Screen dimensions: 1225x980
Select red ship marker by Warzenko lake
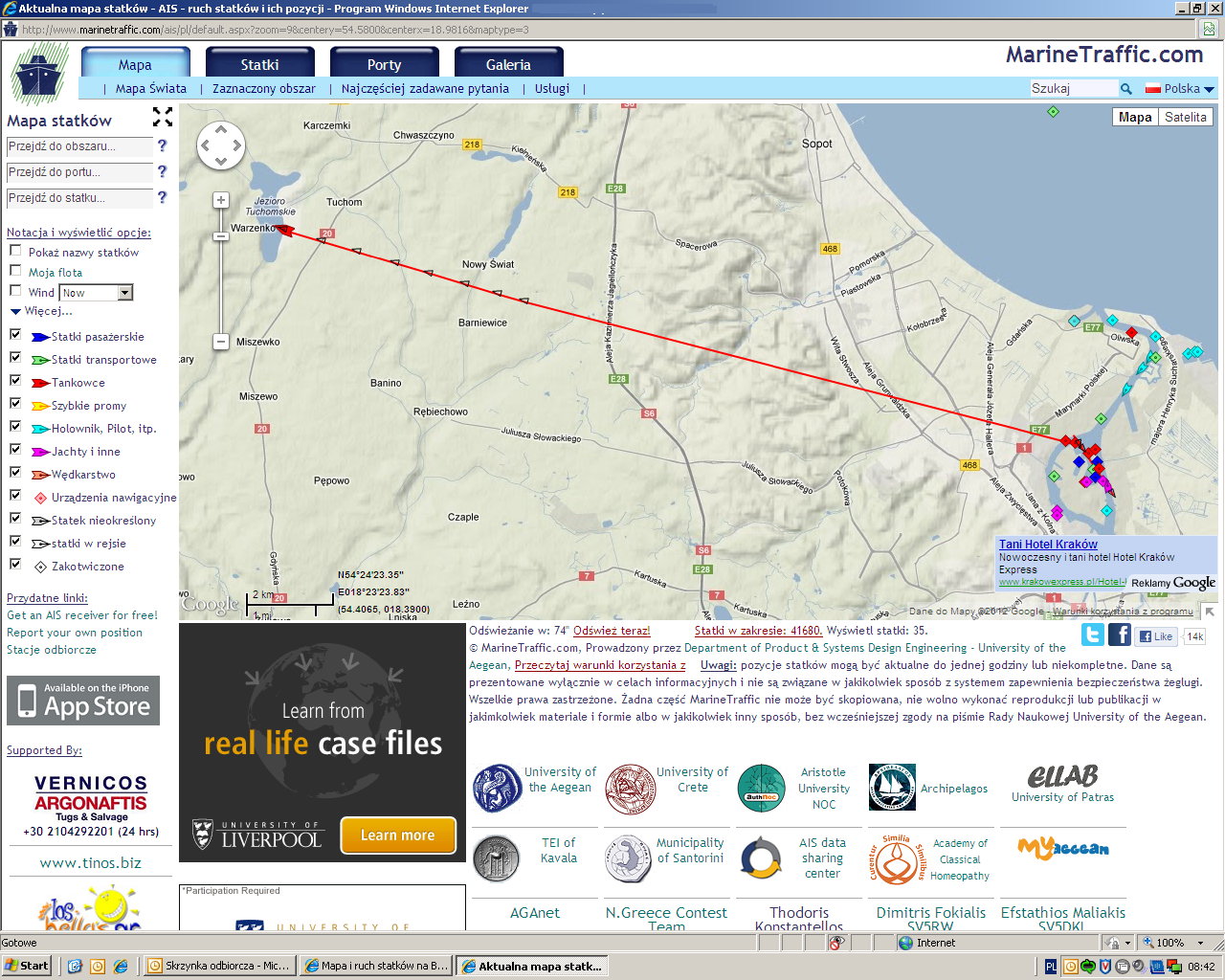click(x=285, y=230)
